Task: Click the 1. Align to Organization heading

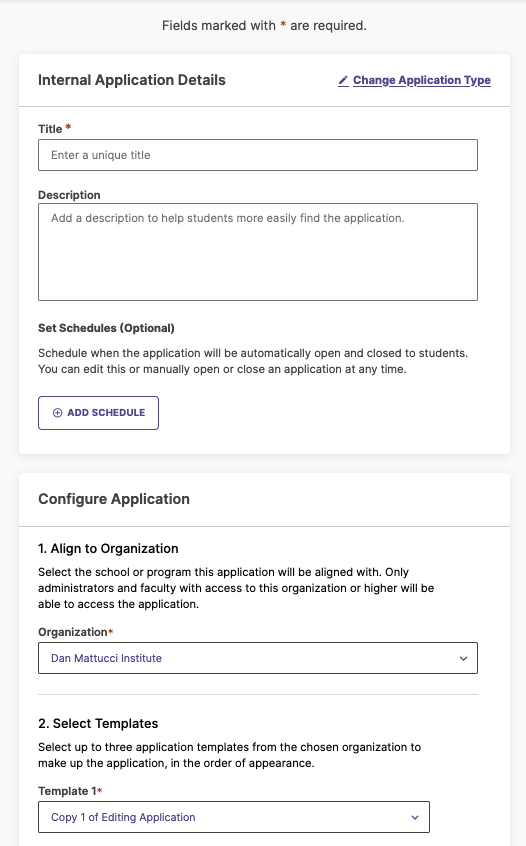Action: pyautogui.click(x=108, y=549)
